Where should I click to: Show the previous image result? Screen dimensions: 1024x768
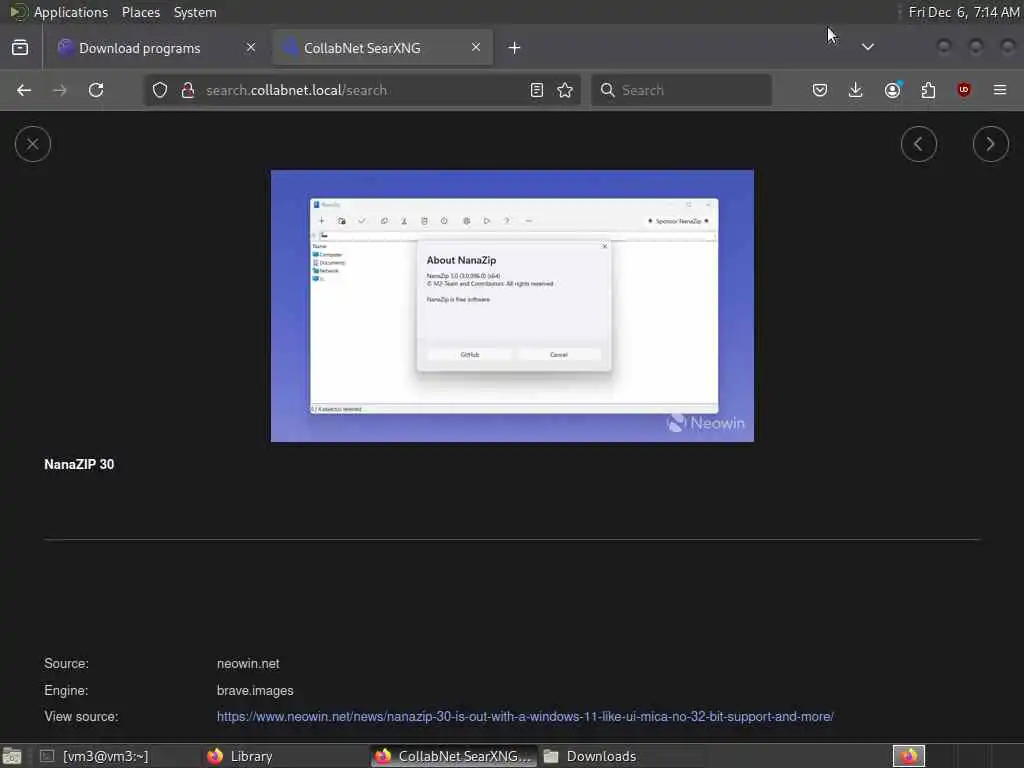[x=919, y=144]
